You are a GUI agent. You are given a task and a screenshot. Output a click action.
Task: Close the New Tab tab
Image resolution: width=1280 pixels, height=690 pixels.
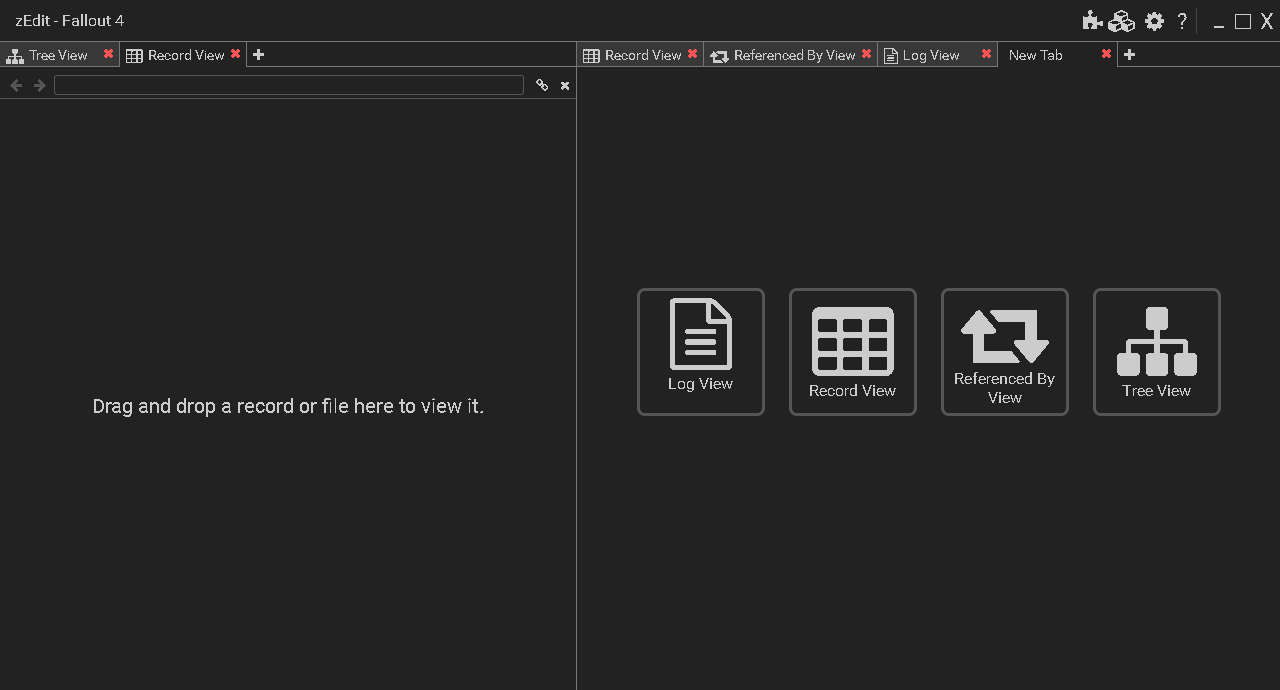coord(1106,54)
